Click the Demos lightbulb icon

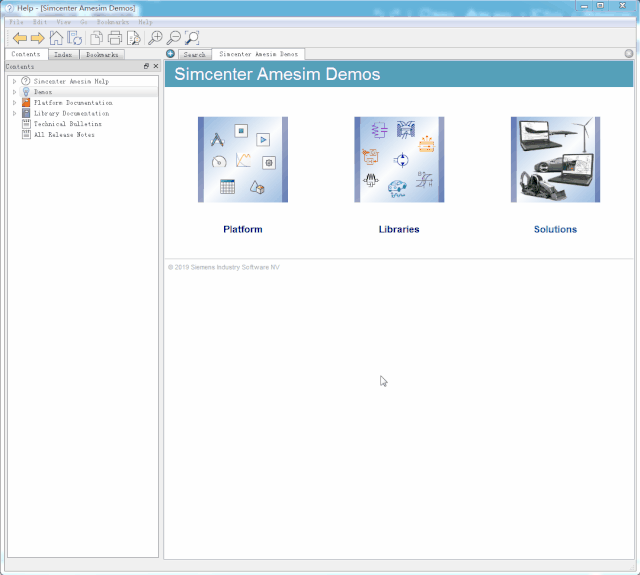[x=26, y=91]
